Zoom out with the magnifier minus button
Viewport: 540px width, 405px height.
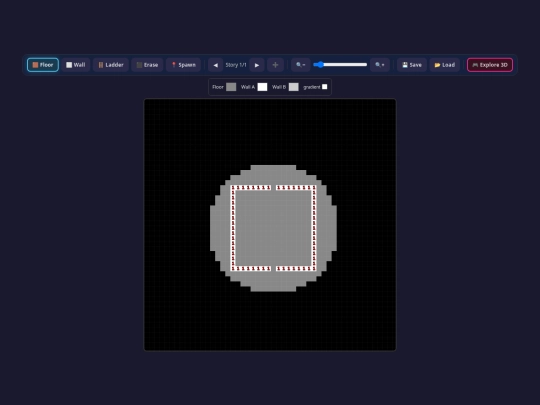[301, 65]
